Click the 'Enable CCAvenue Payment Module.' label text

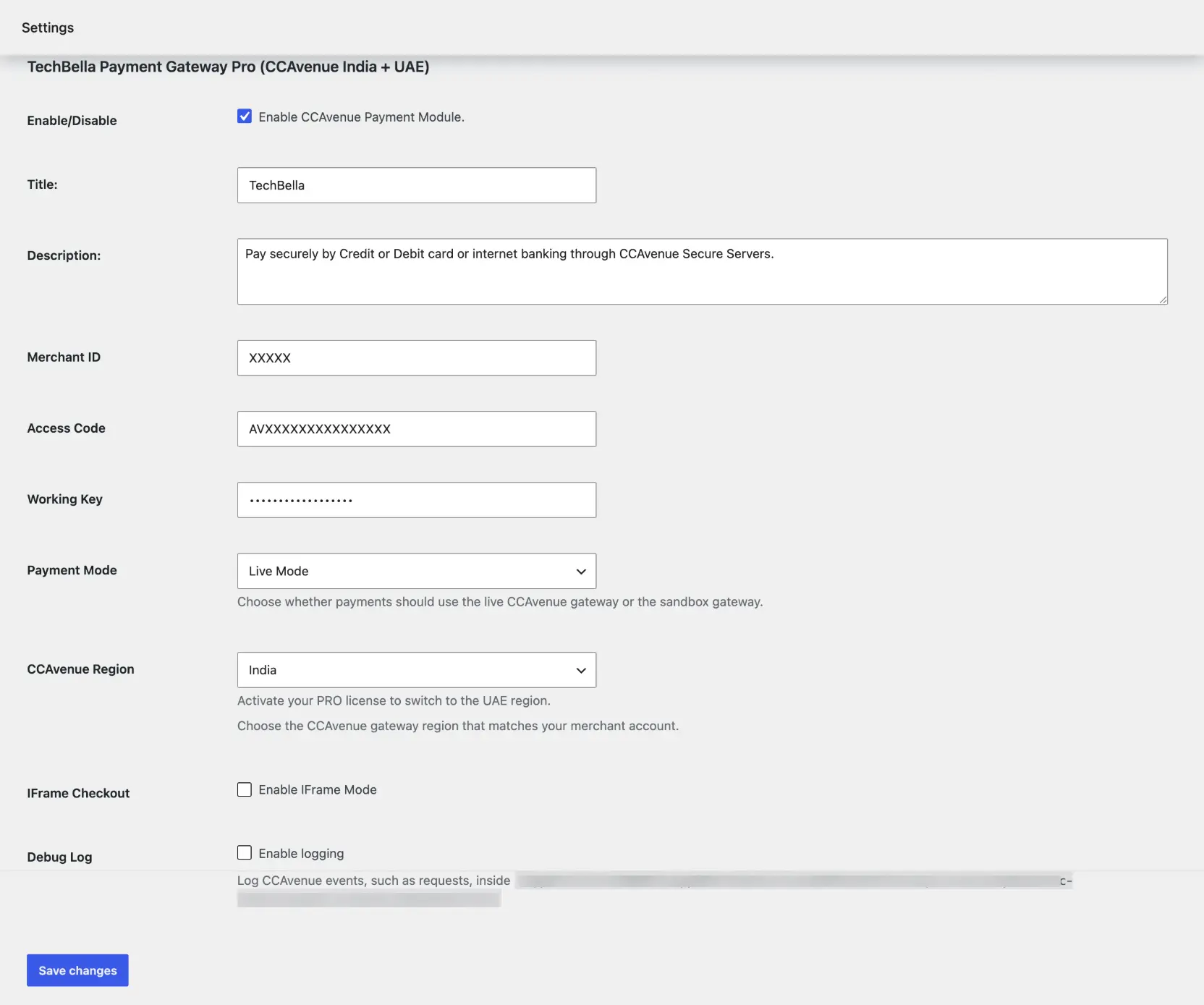click(361, 117)
